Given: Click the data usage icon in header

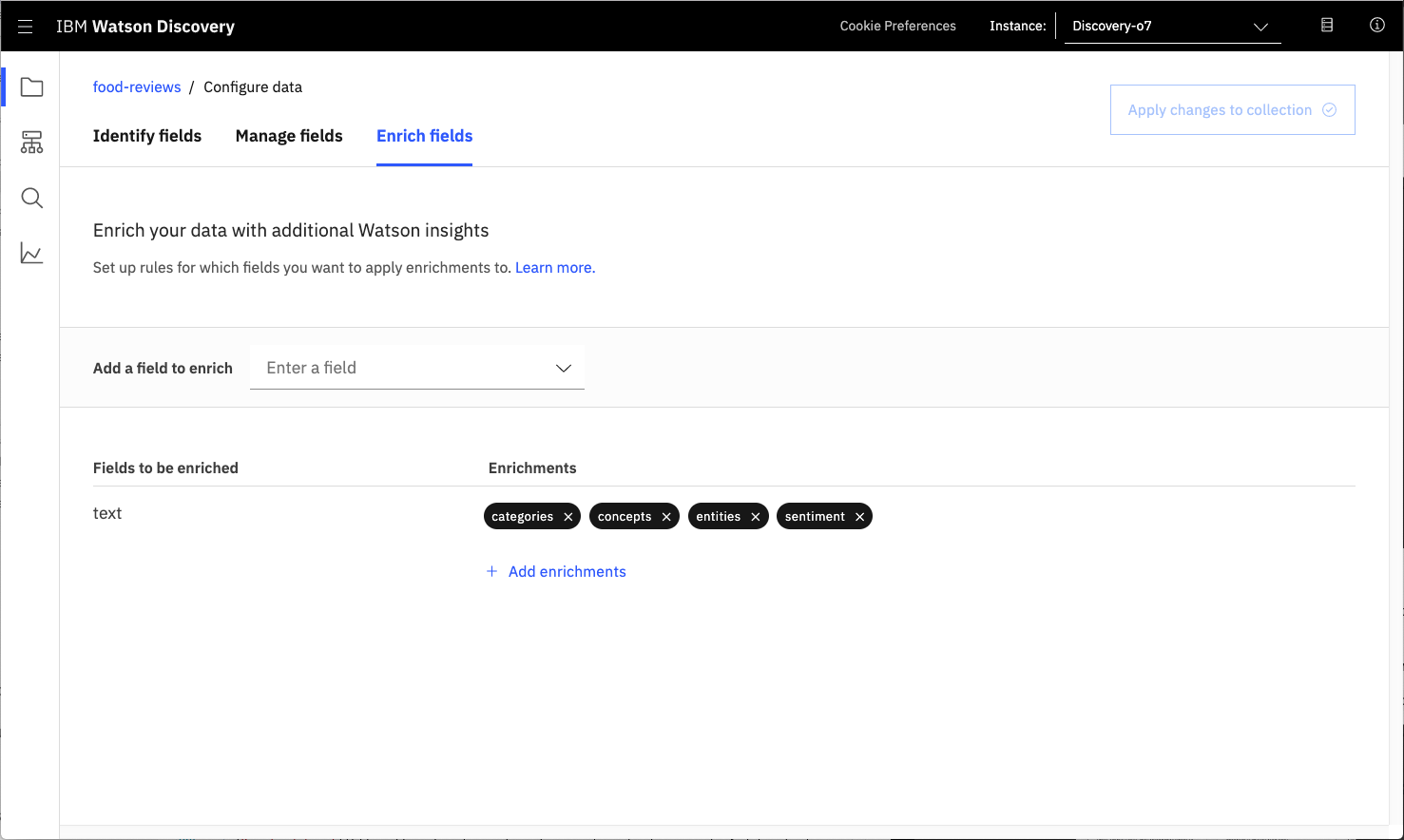Looking at the screenshot, I should point(1327,26).
